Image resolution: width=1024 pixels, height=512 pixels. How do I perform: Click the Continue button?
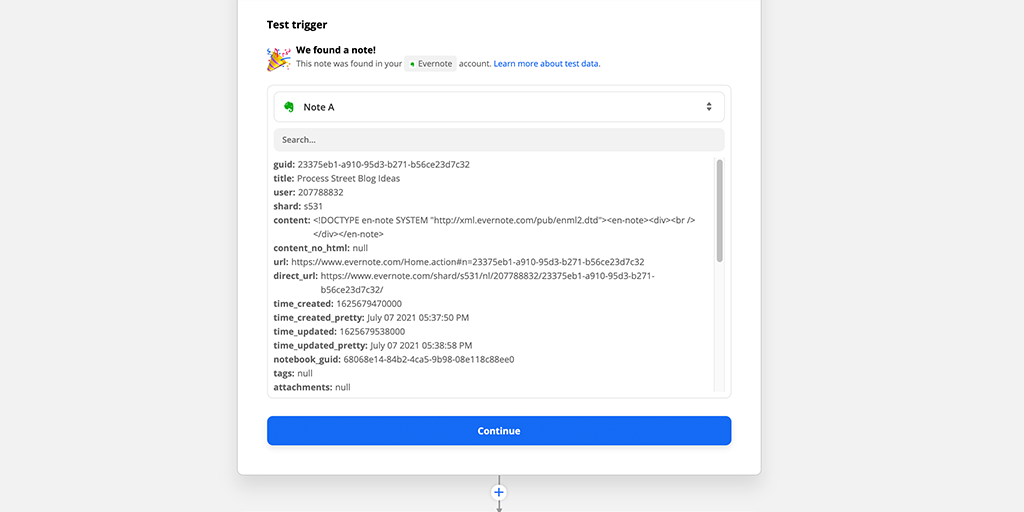pos(499,431)
